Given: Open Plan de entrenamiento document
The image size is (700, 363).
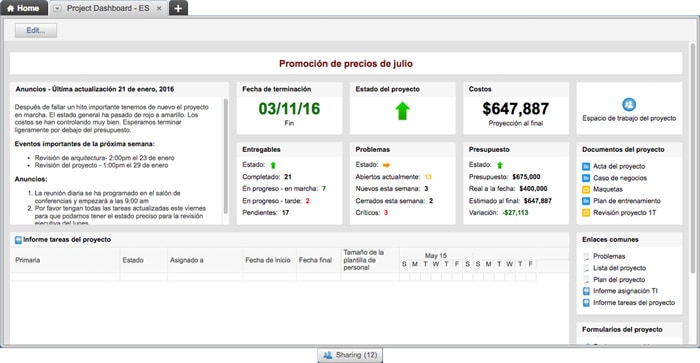Looking at the screenshot, I should click(627, 201).
